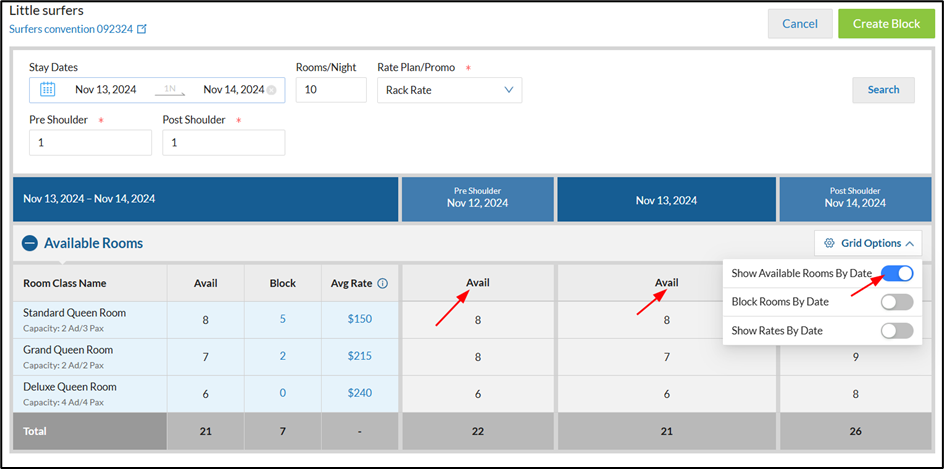Click the Little surfers title
Image resolution: width=944 pixels, height=469 pixels.
pyautogui.click(x=46, y=11)
